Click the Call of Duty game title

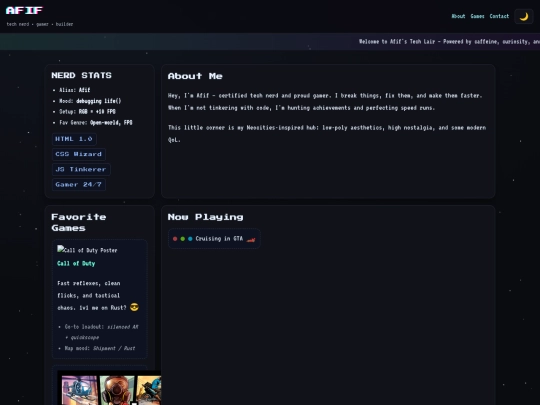click(x=76, y=263)
